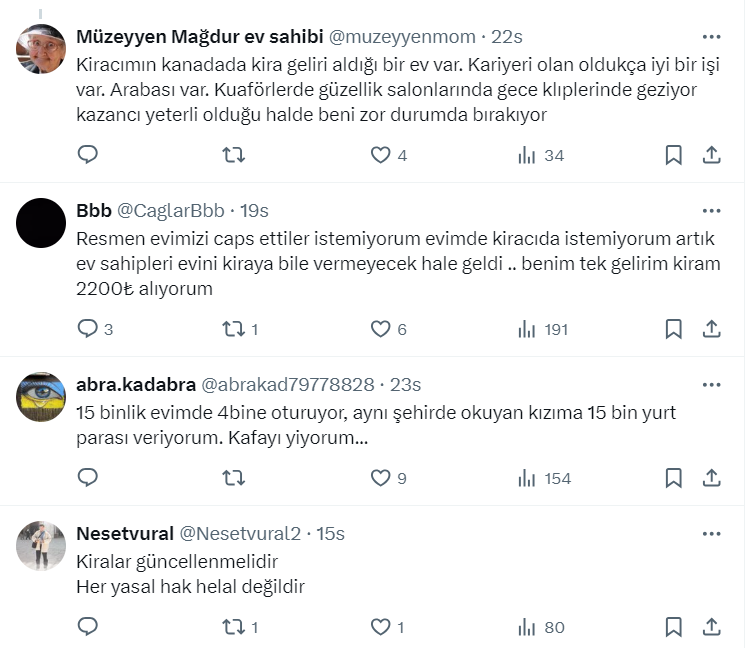Viewport: 747px width, 648px height.
Task: Open more options menu on Bbb's tweet
Action: [711, 210]
